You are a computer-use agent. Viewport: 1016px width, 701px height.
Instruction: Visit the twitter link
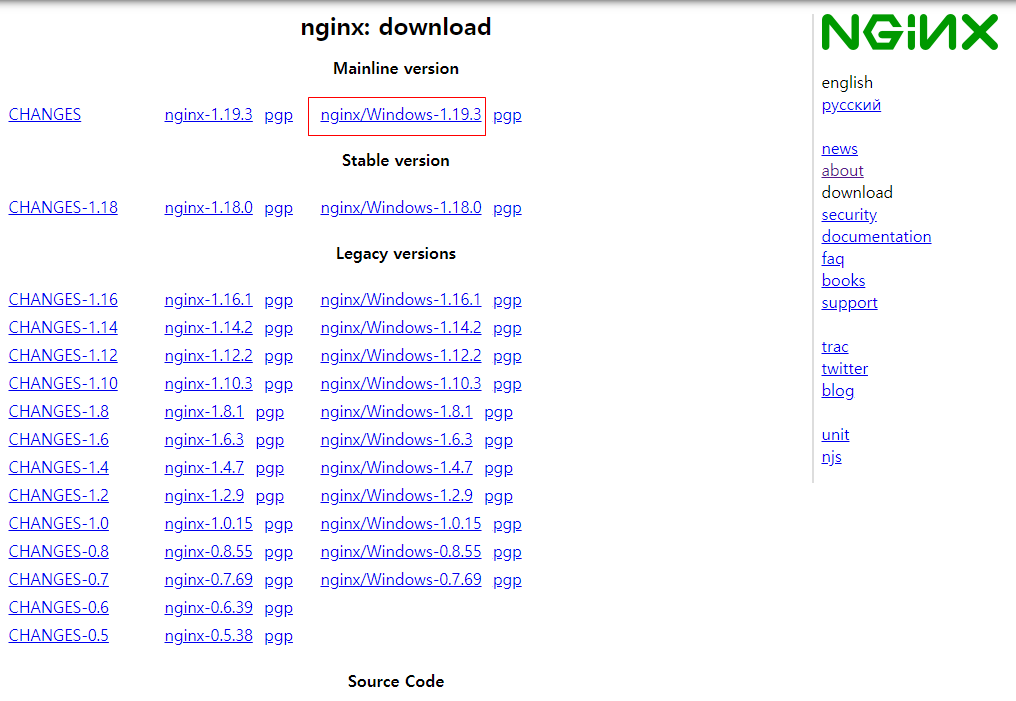tap(844, 369)
